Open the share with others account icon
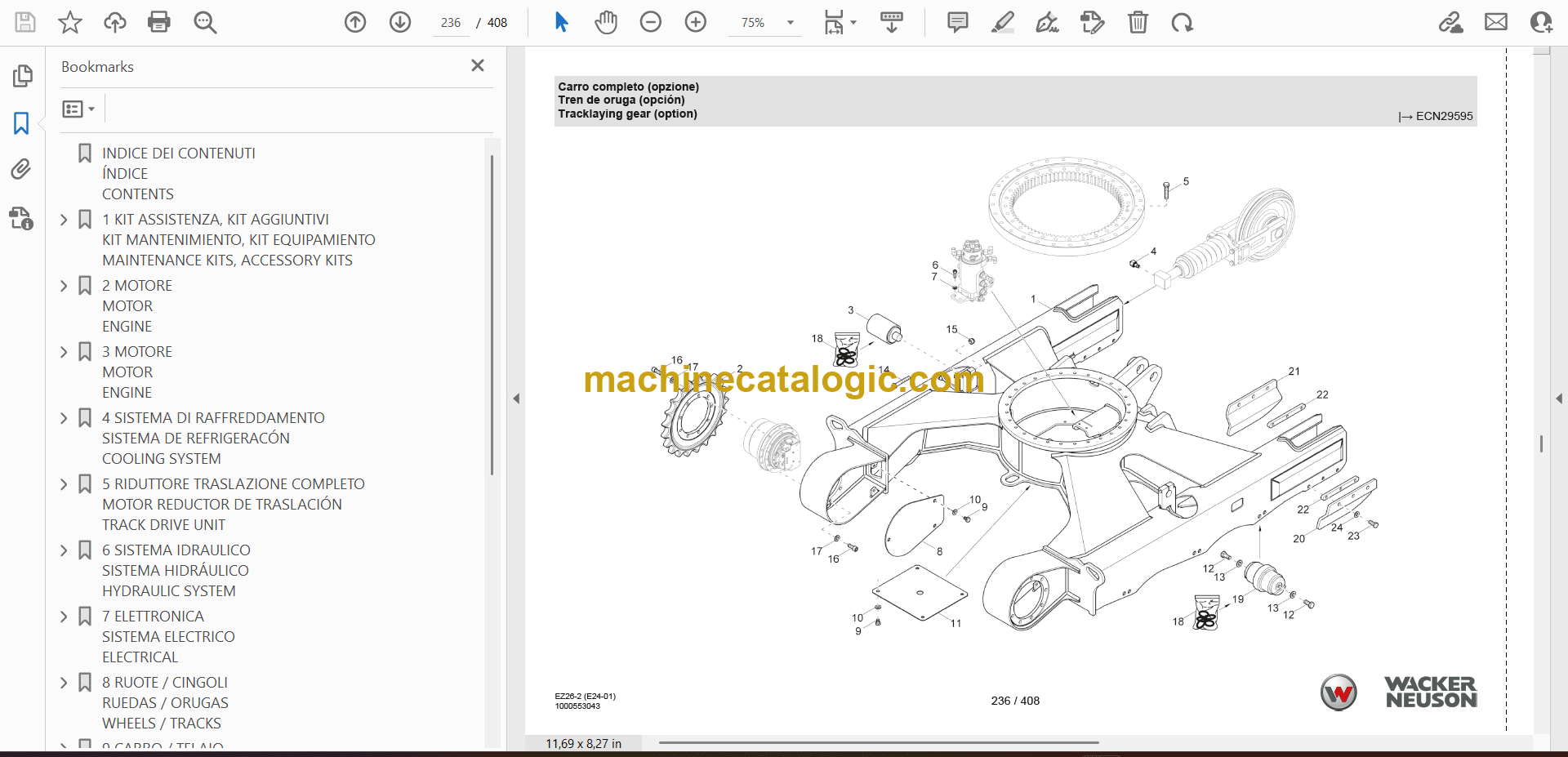 (x=1541, y=22)
